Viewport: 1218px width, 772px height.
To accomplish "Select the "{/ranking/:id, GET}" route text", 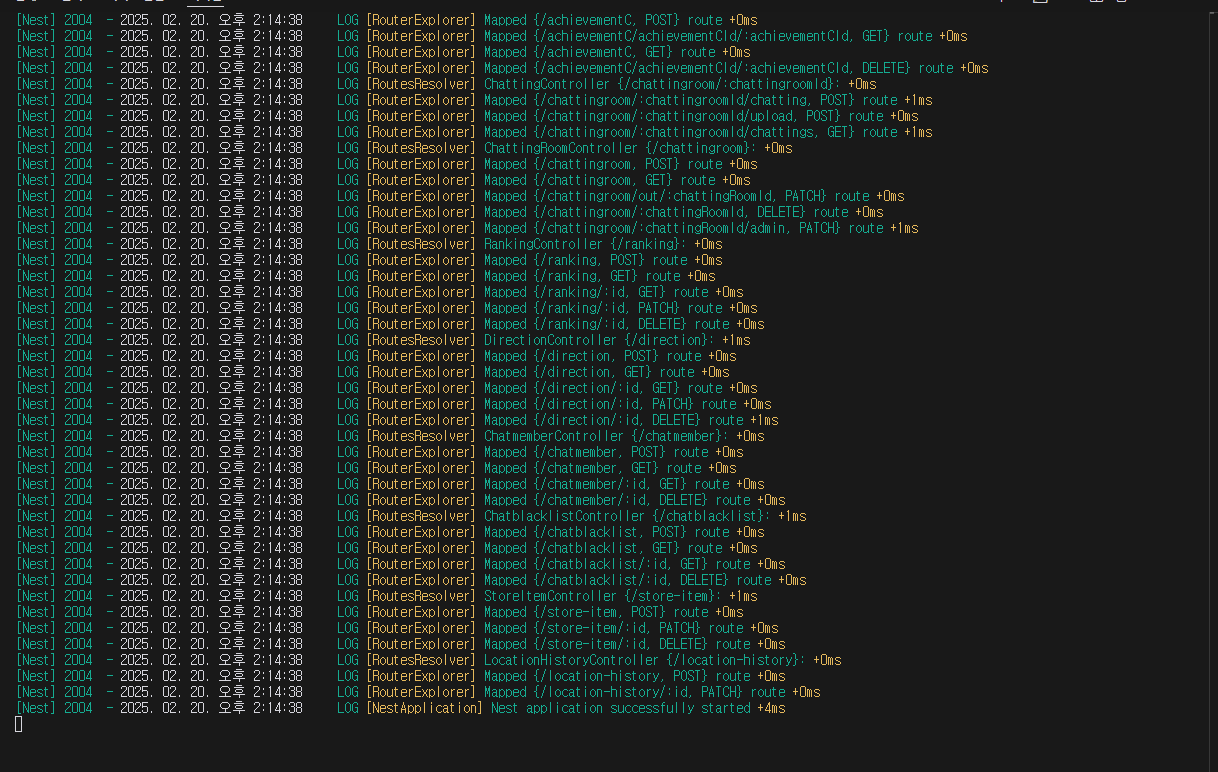I will 600,292.
